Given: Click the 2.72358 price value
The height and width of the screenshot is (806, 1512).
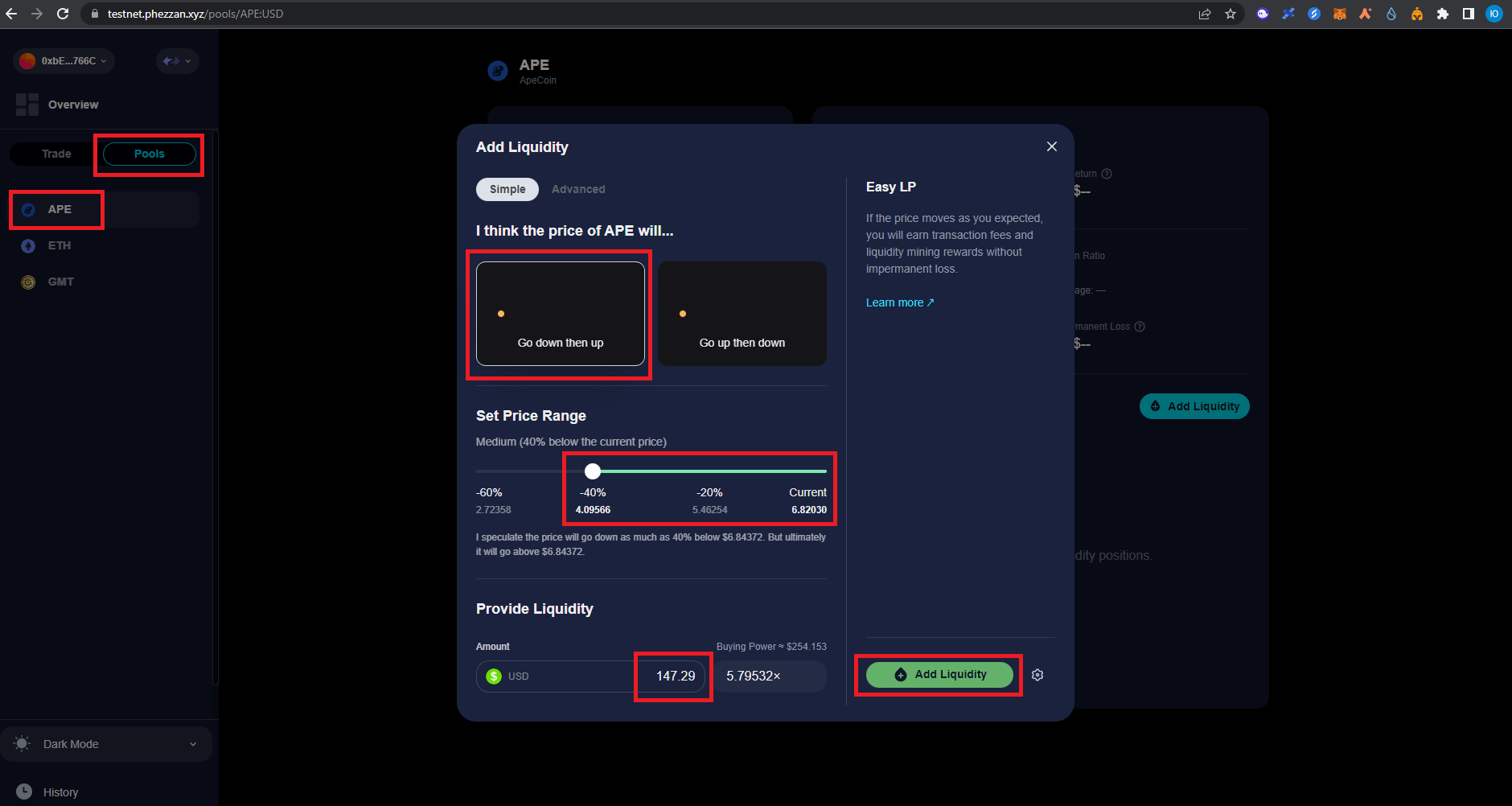Looking at the screenshot, I should (494, 510).
